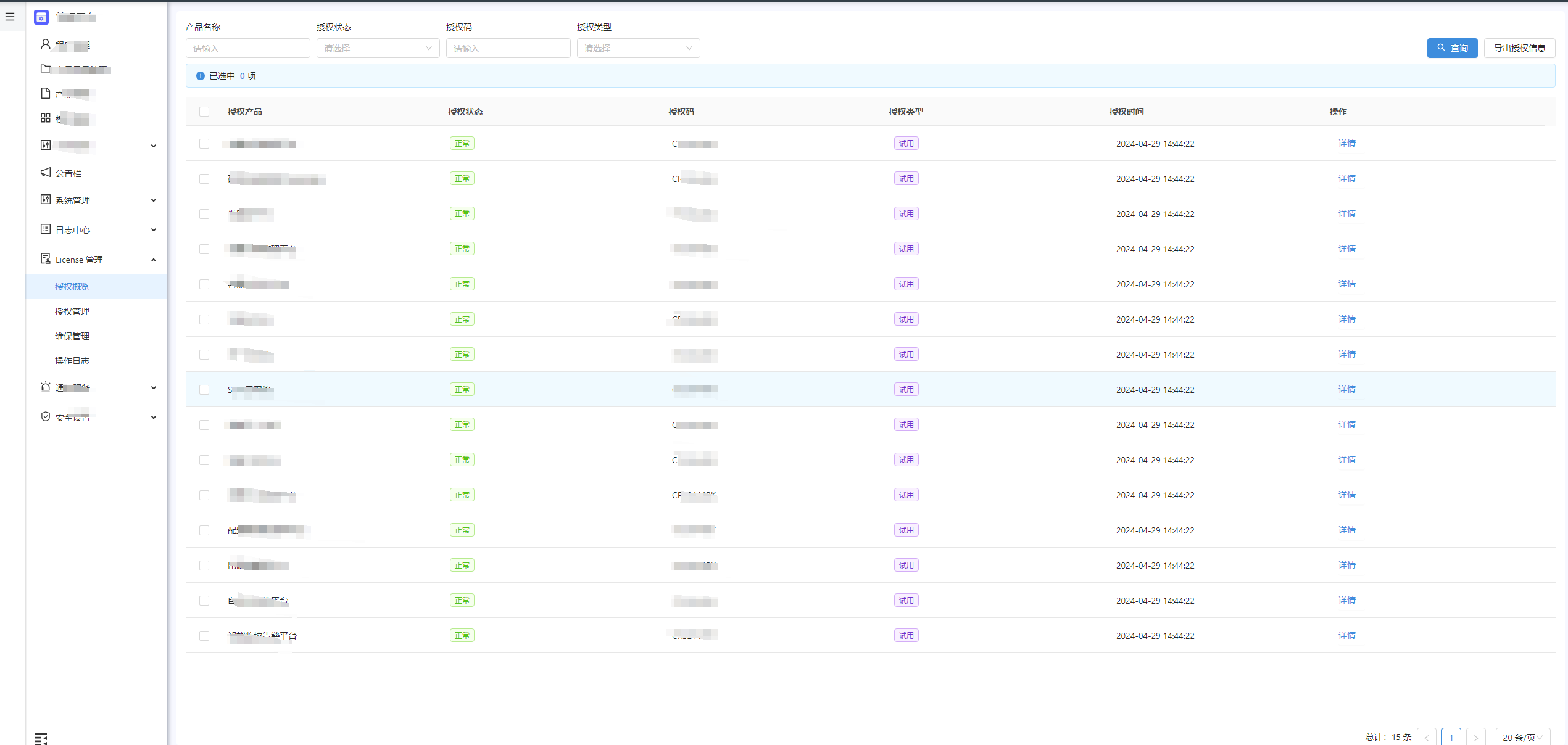Open 详情 link in the last table row
1568x745 pixels.
coord(1346,635)
